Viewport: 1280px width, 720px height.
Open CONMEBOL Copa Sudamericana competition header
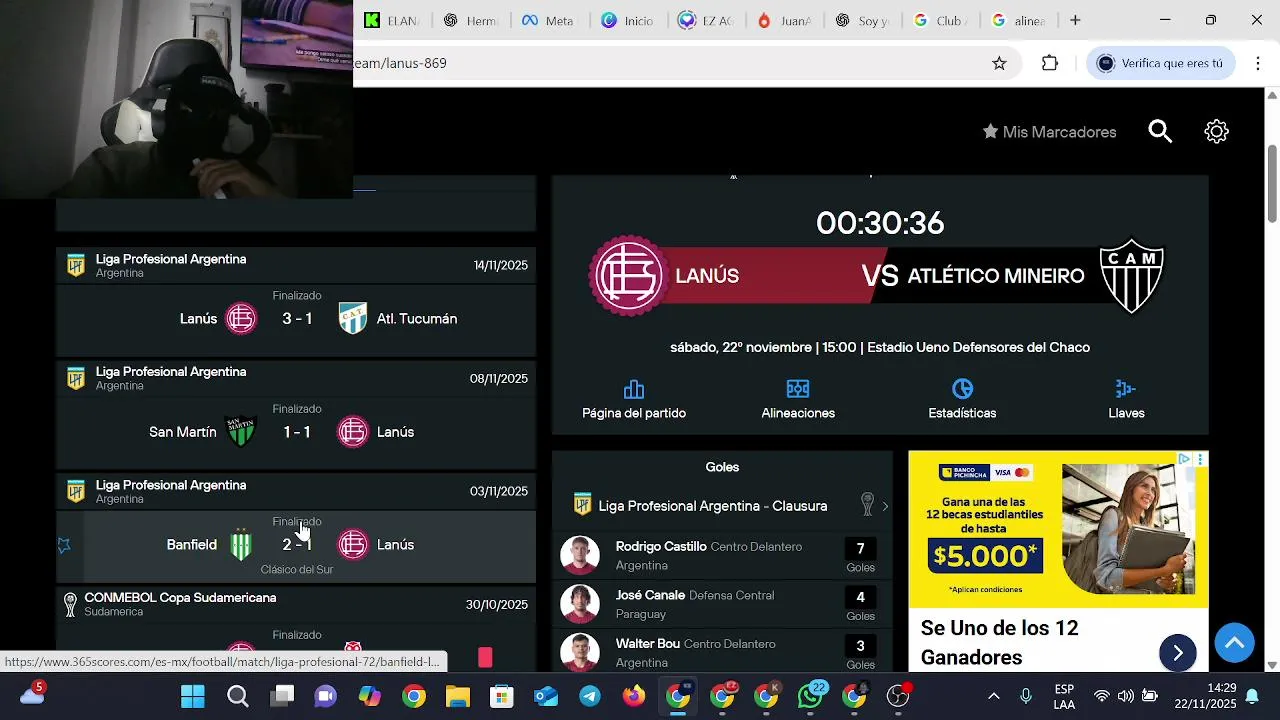point(296,604)
